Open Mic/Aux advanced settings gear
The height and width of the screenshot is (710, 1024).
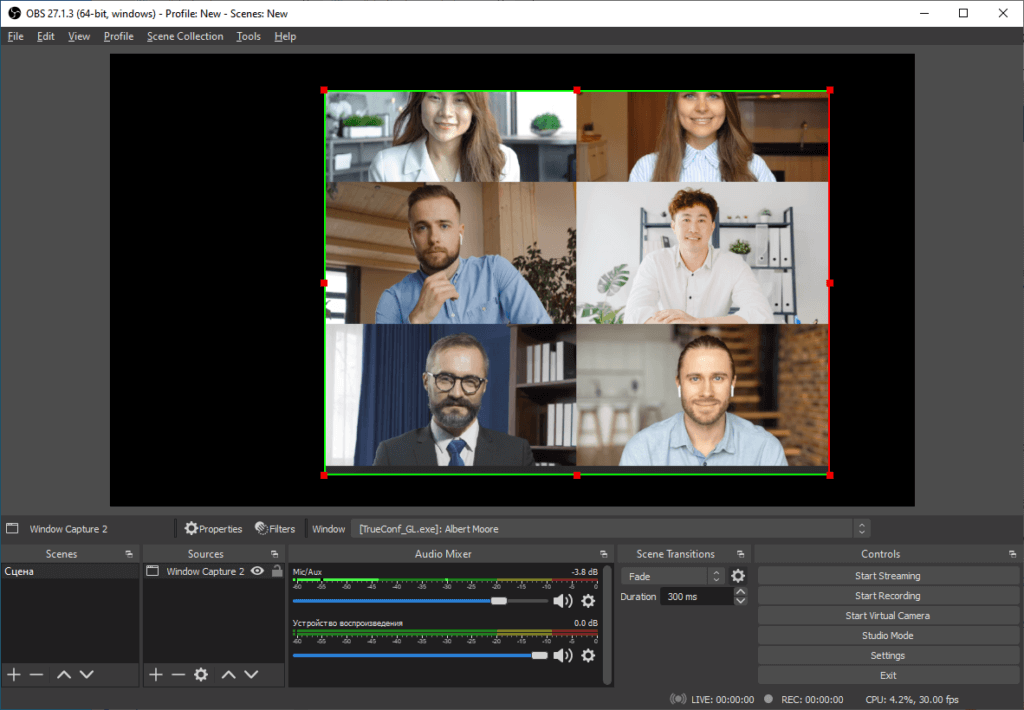point(588,600)
